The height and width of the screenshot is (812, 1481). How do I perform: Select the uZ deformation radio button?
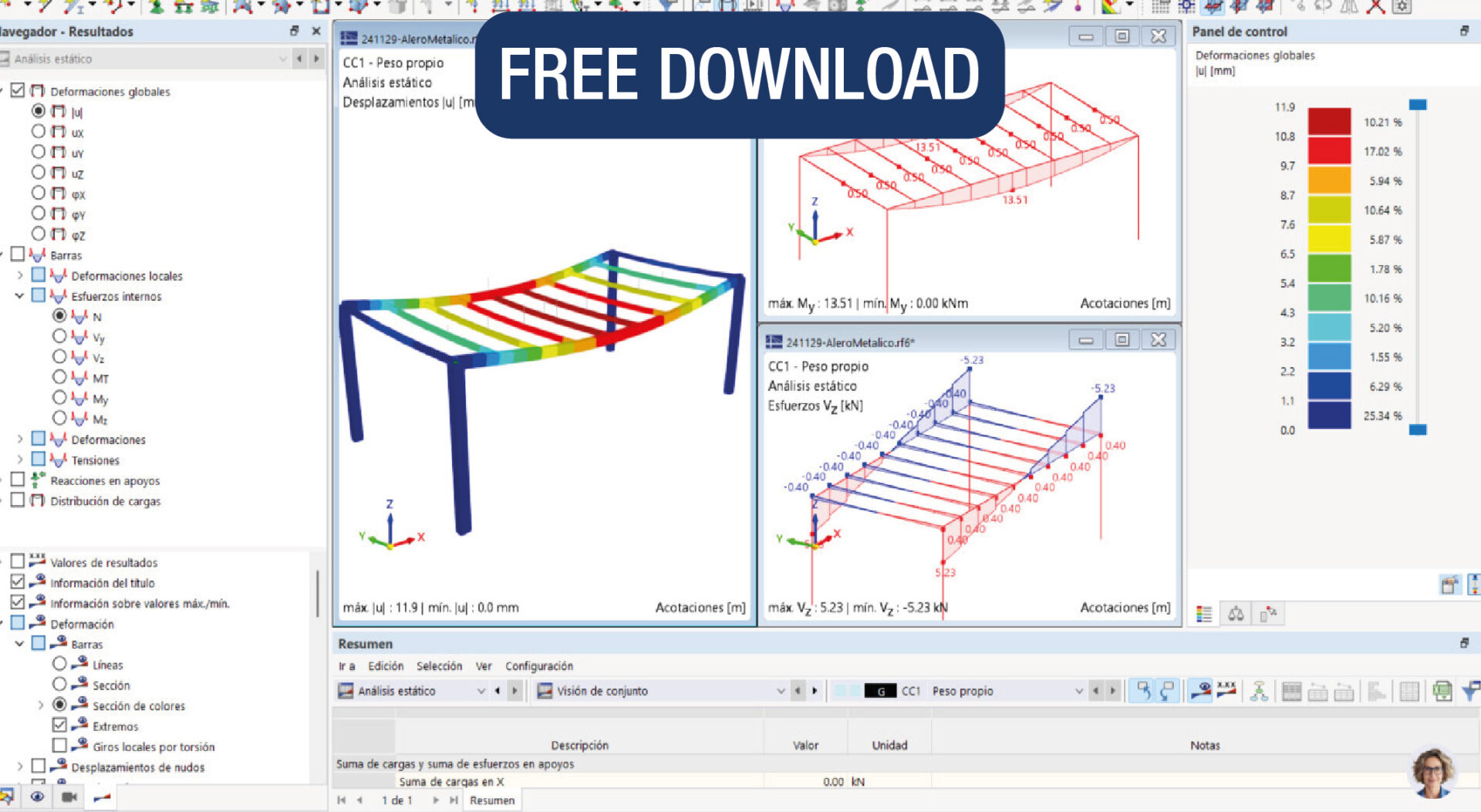tap(38, 172)
